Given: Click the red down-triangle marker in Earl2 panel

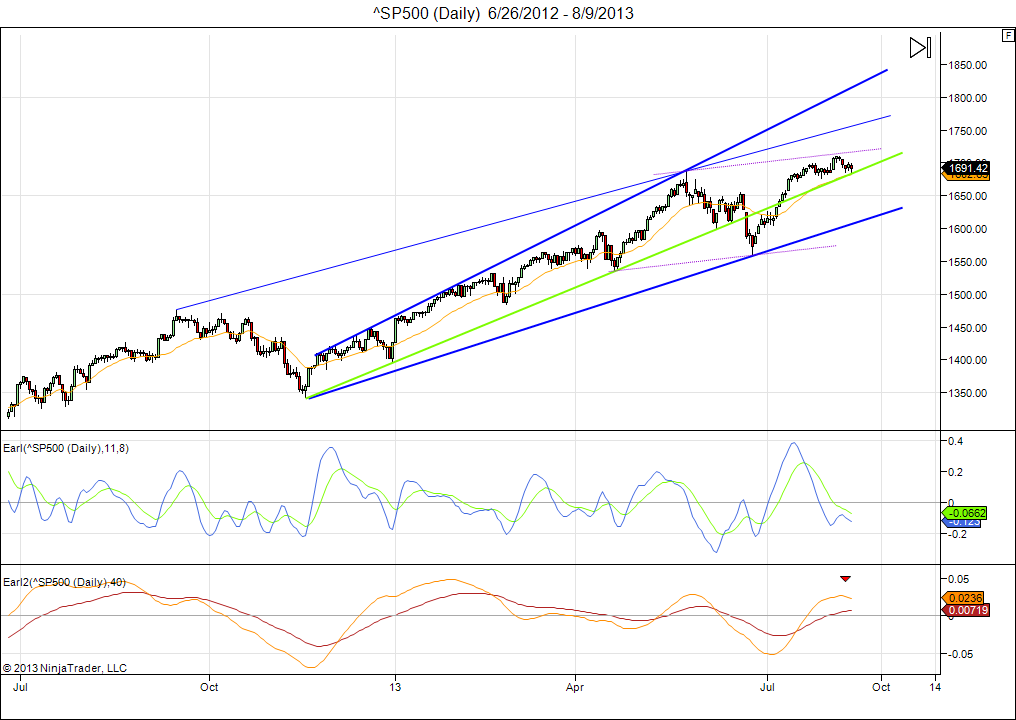Looking at the screenshot, I should pos(845,578).
